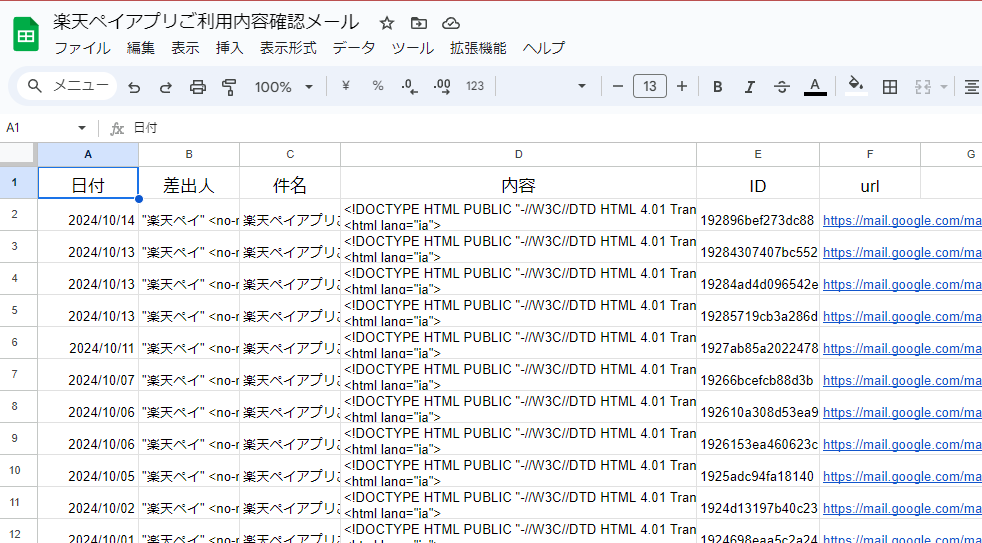Viewport: 982px width, 543px height.
Task: Open the データ menu
Action: [354, 48]
